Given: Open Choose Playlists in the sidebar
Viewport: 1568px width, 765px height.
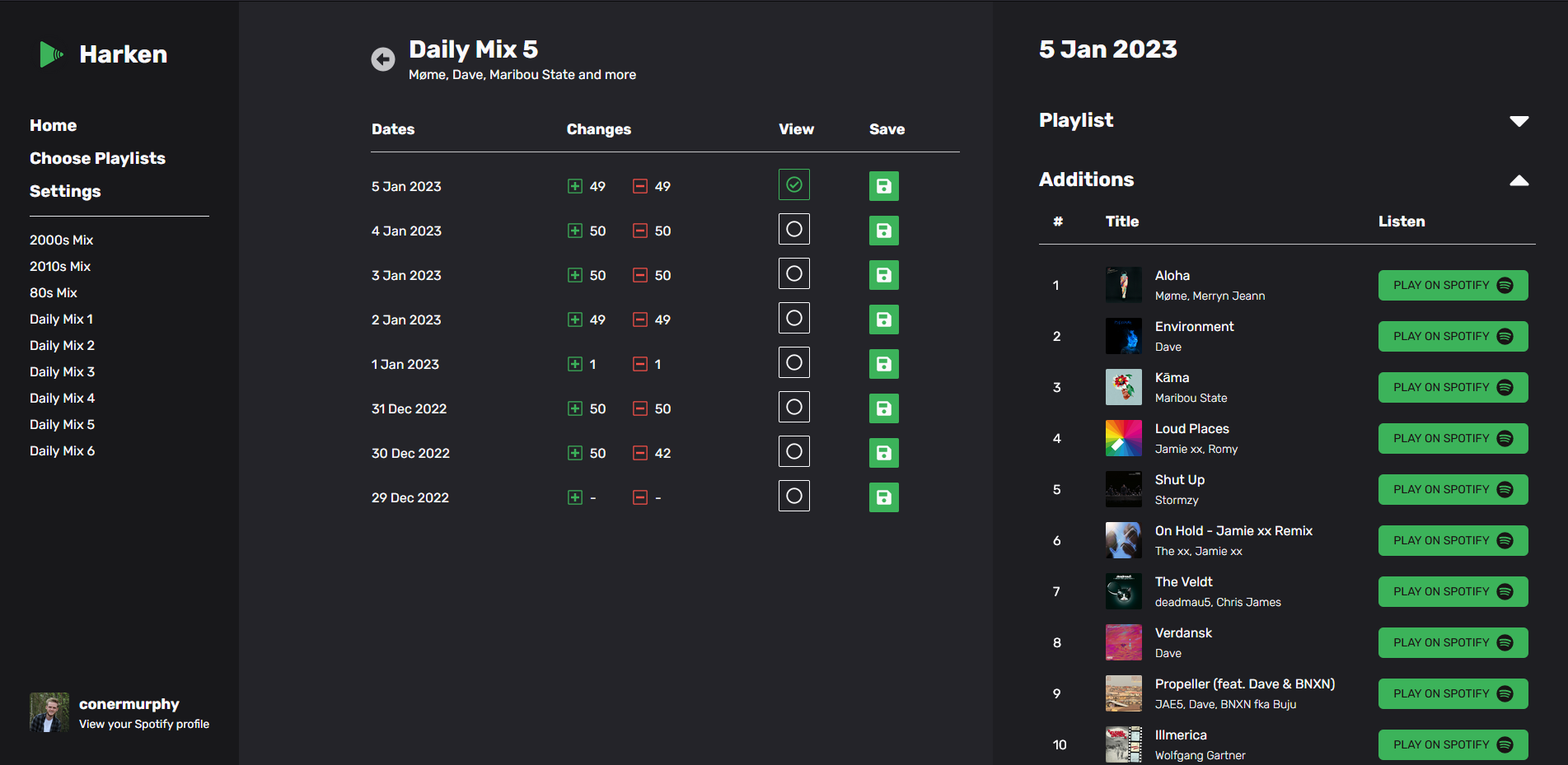Looking at the screenshot, I should (97, 158).
